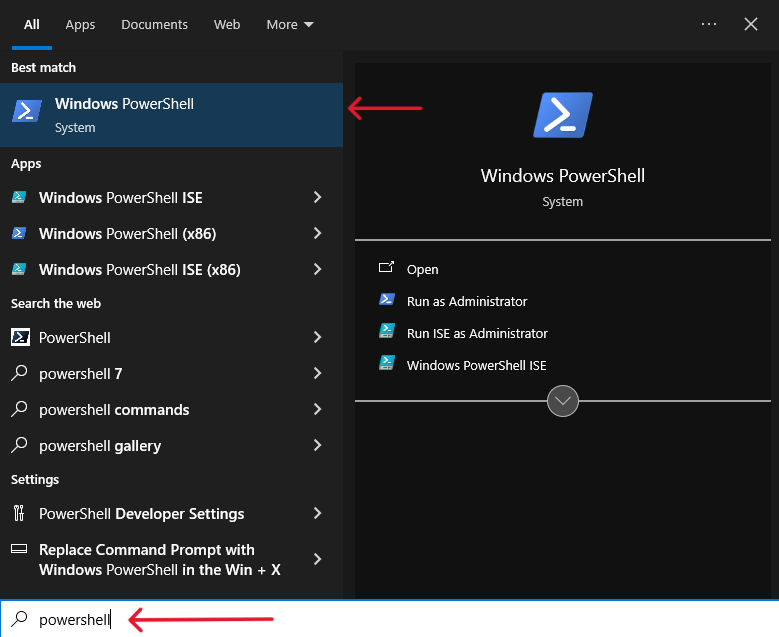Click the Windows PowerShell ISE icon in preview
779x637 pixels.
click(387, 363)
